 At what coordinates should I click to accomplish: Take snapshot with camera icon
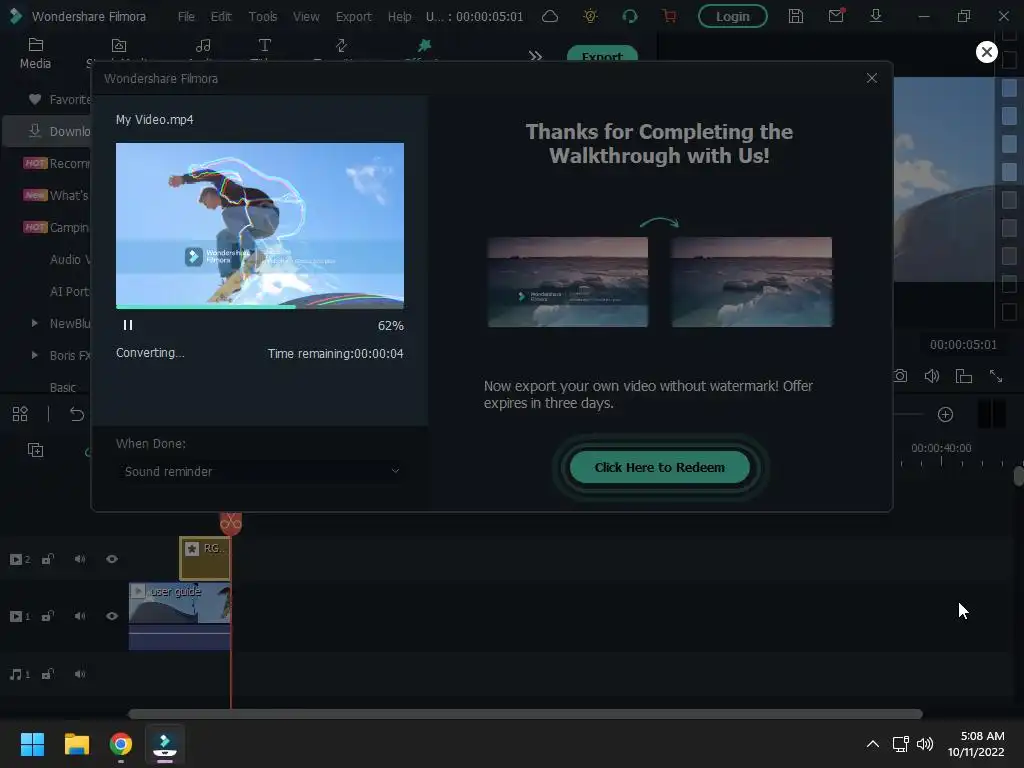click(901, 376)
